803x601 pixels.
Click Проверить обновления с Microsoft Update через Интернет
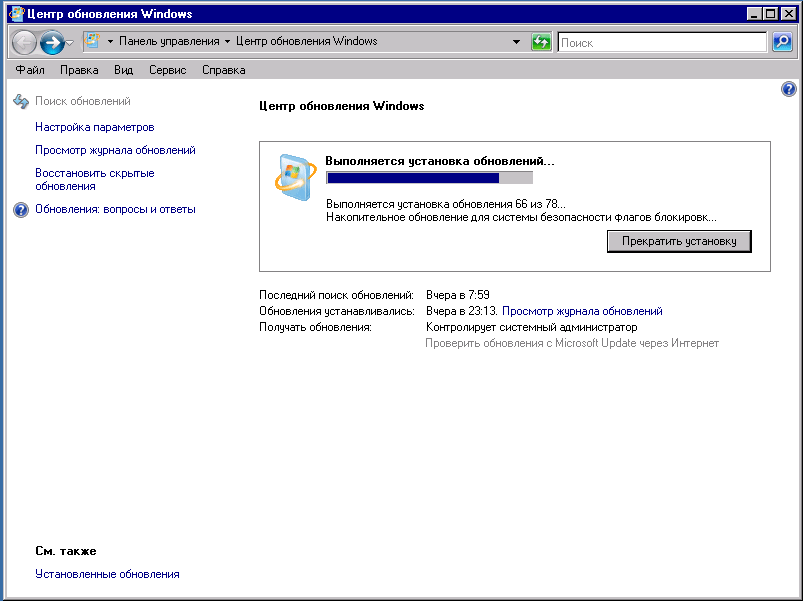click(572, 343)
